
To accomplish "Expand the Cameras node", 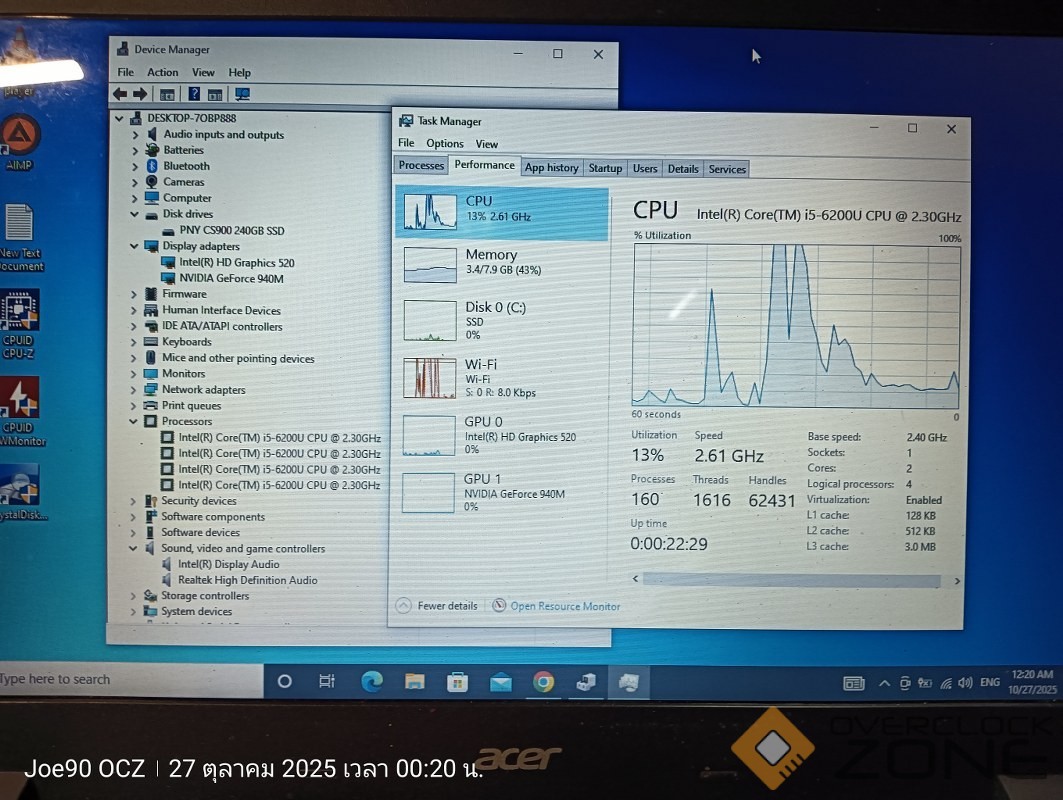I will [135, 182].
